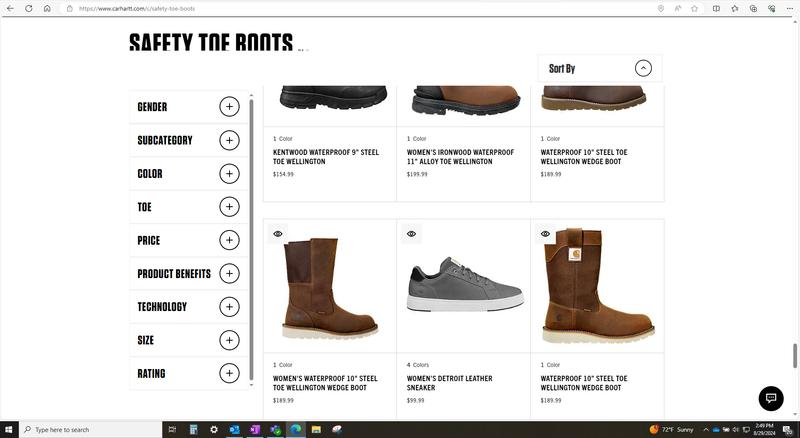Open Outlook from the taskbar

(234, 429)
